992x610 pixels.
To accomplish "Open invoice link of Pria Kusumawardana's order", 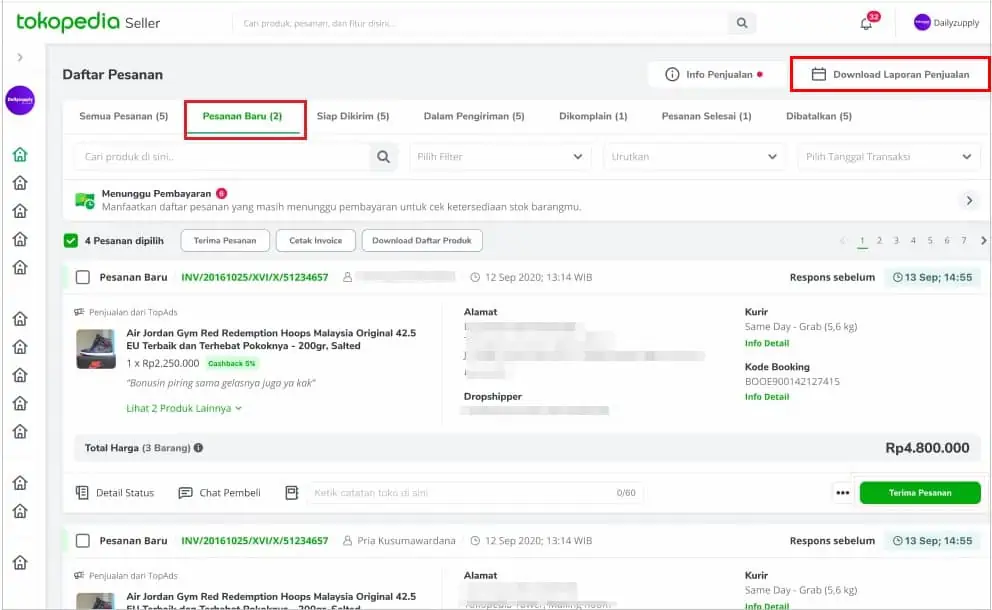I will tap(254, 541).
